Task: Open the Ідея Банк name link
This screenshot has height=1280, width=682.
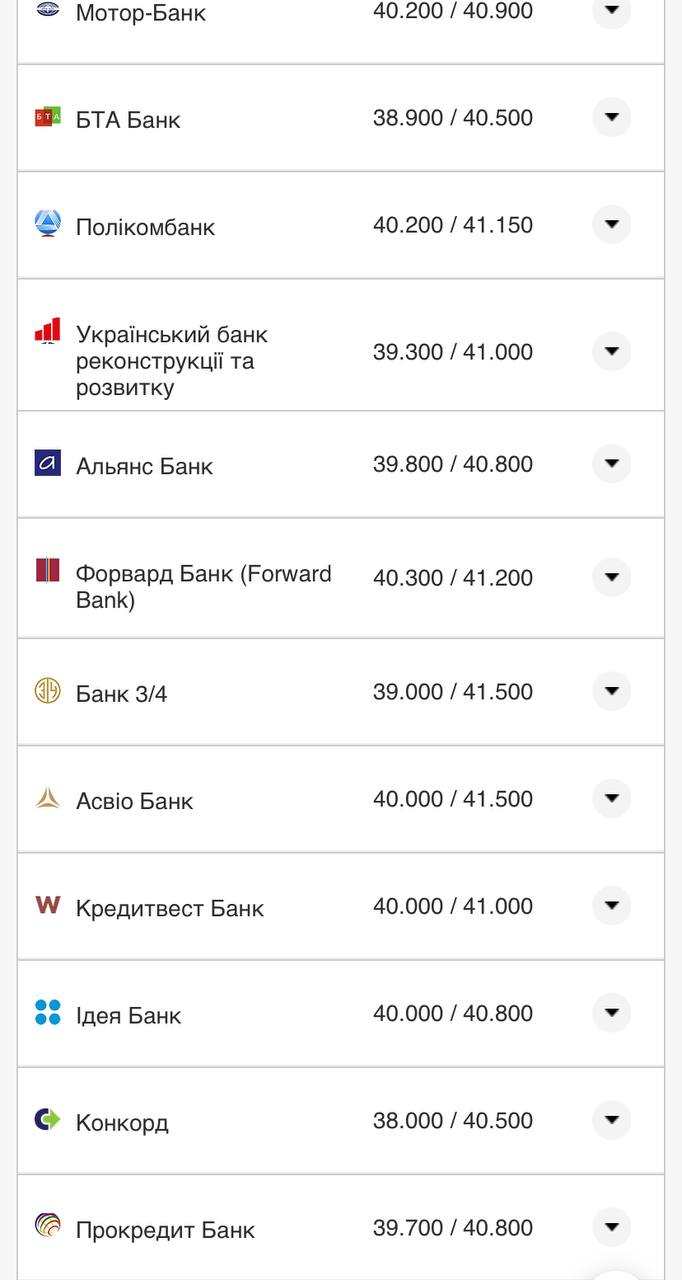Action: 128,1015
